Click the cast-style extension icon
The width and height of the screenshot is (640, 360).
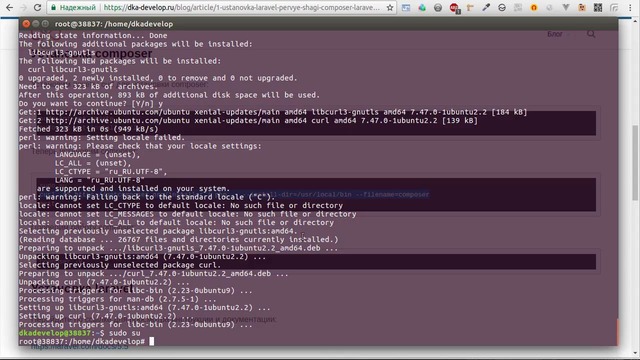tap(614, 7)
